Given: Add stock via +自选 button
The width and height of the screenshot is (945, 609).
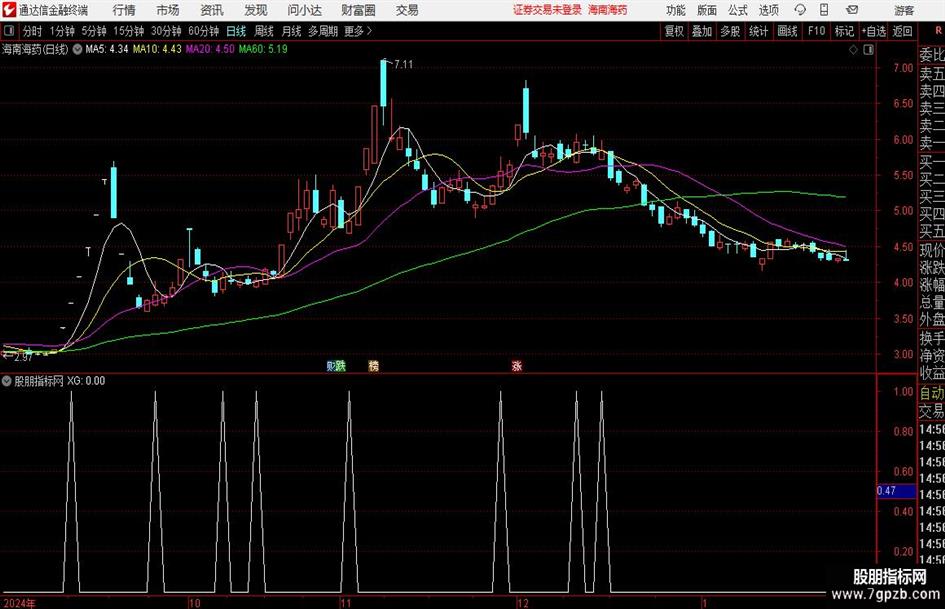Looking at the screenshot, I should (x=873, y=31).
